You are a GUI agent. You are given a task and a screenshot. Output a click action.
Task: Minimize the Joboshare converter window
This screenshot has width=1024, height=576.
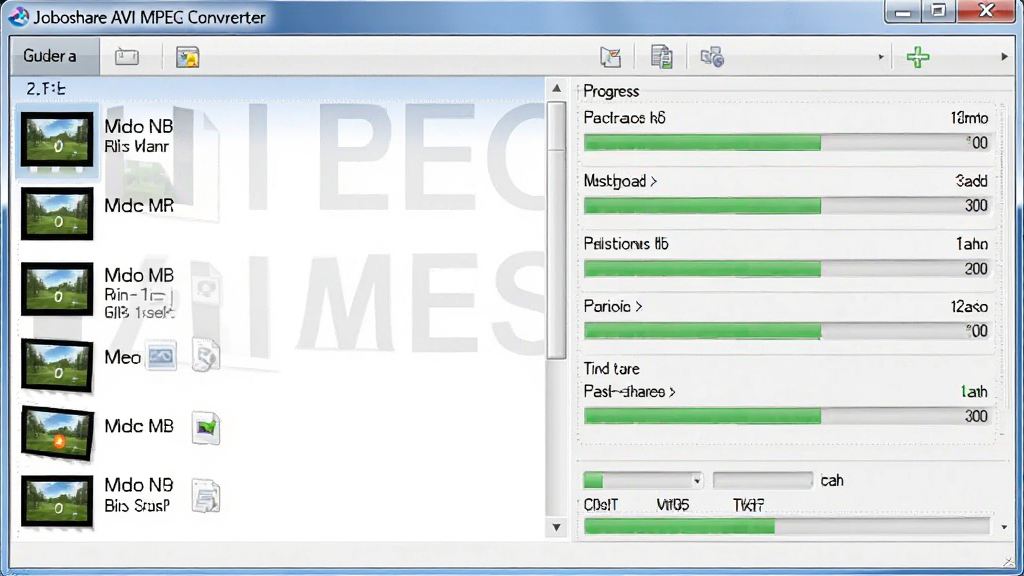tap(903, 12)
